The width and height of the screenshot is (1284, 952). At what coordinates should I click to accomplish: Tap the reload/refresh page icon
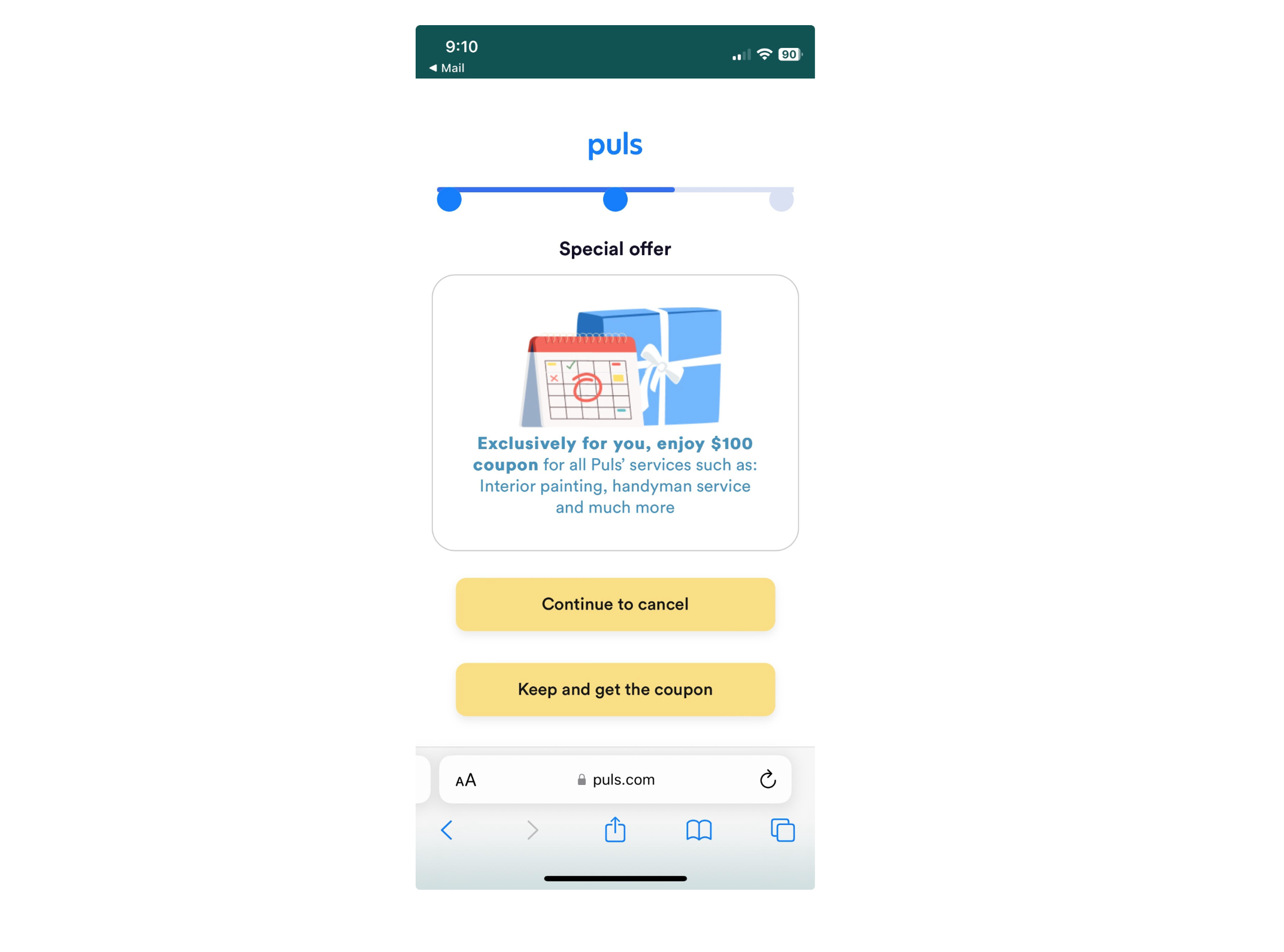[768, 779]
